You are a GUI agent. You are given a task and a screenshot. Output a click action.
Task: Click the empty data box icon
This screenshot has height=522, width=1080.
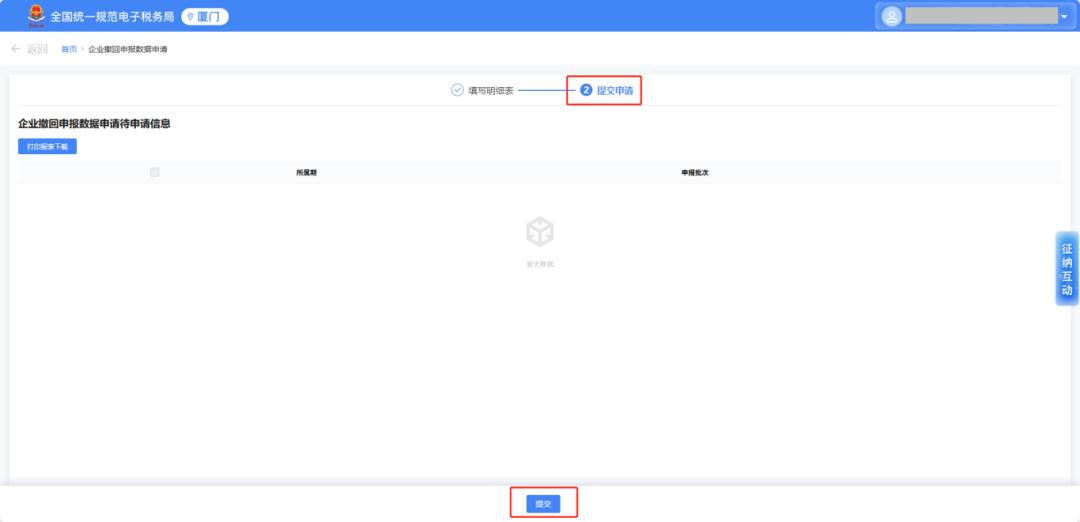540,232
